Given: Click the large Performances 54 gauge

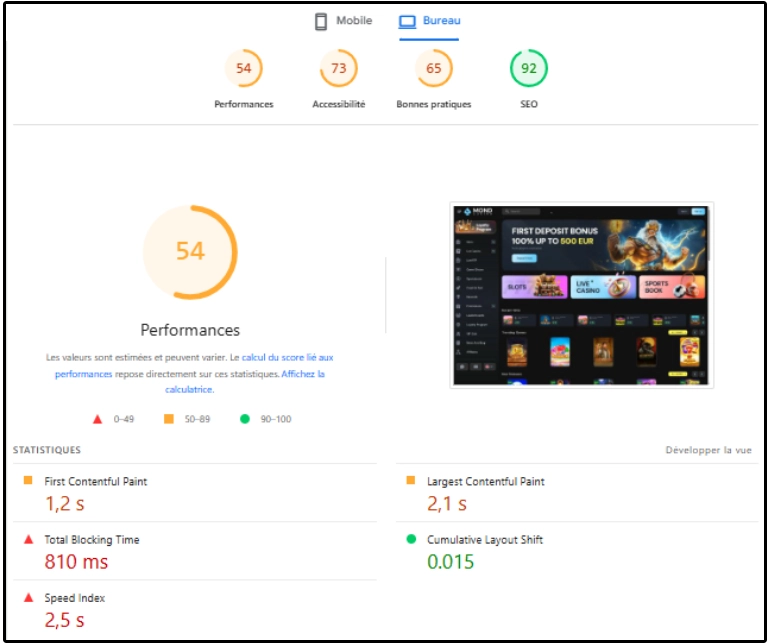Looking at the screenshot, I should [x=190, y=251].
